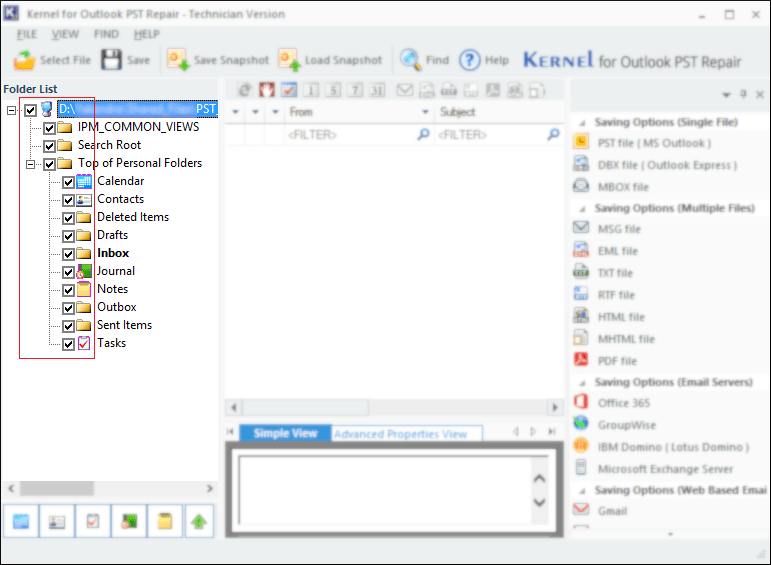This screenshot has height=565, width=771.
Task: Select the Drafts folder in tree
Action: (113, 235)
